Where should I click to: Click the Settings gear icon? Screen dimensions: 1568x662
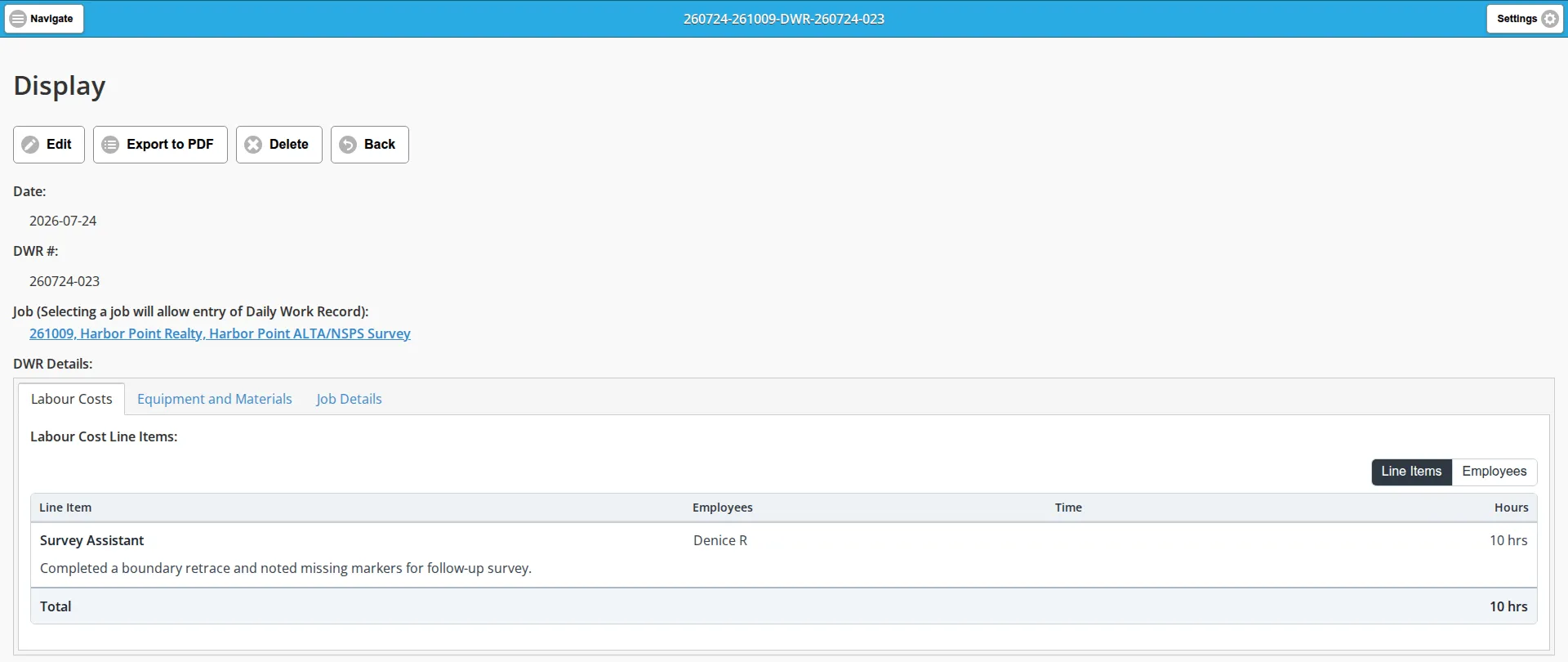pos(1550,19)
